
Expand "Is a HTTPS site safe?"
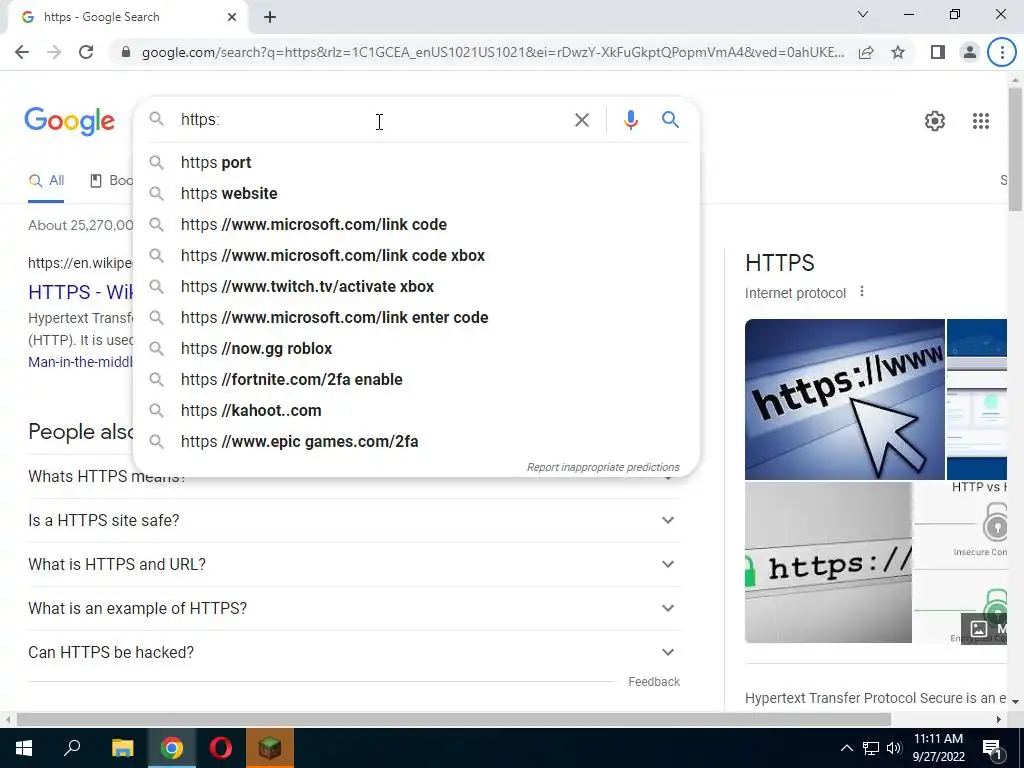354,520
